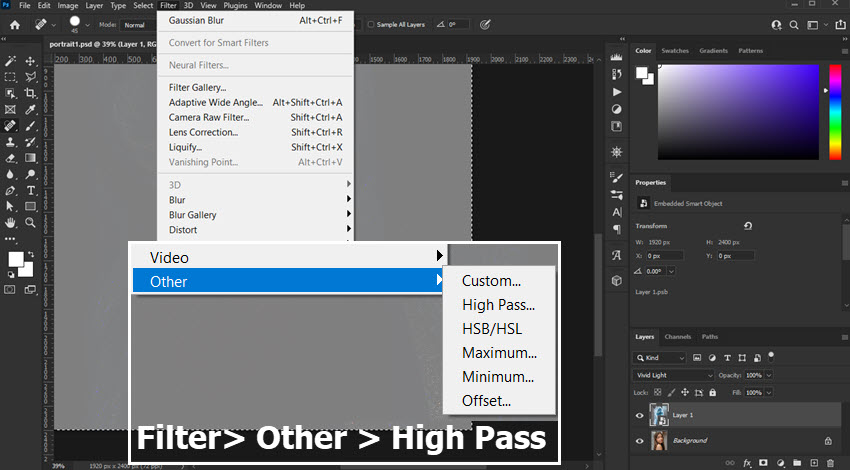Toggle lock image pixels brush icon
The height and width of the screenshot is (470, 850).
[x=671, y=392]
